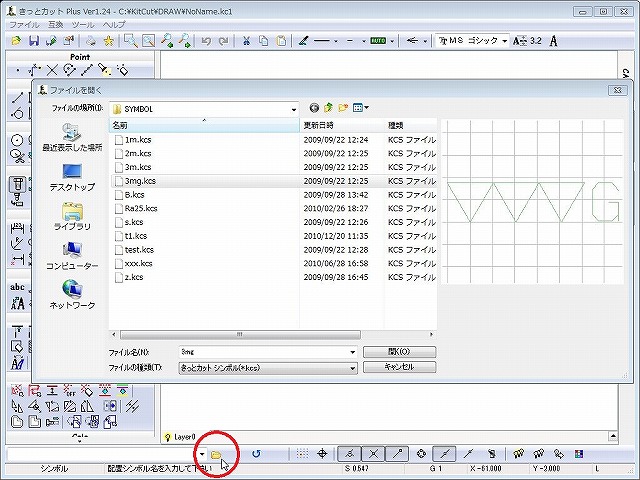Click the abc text tool icon in left panel
Image resolution: width=640 pixels, height=480 pixels.
tap(17, 287)
